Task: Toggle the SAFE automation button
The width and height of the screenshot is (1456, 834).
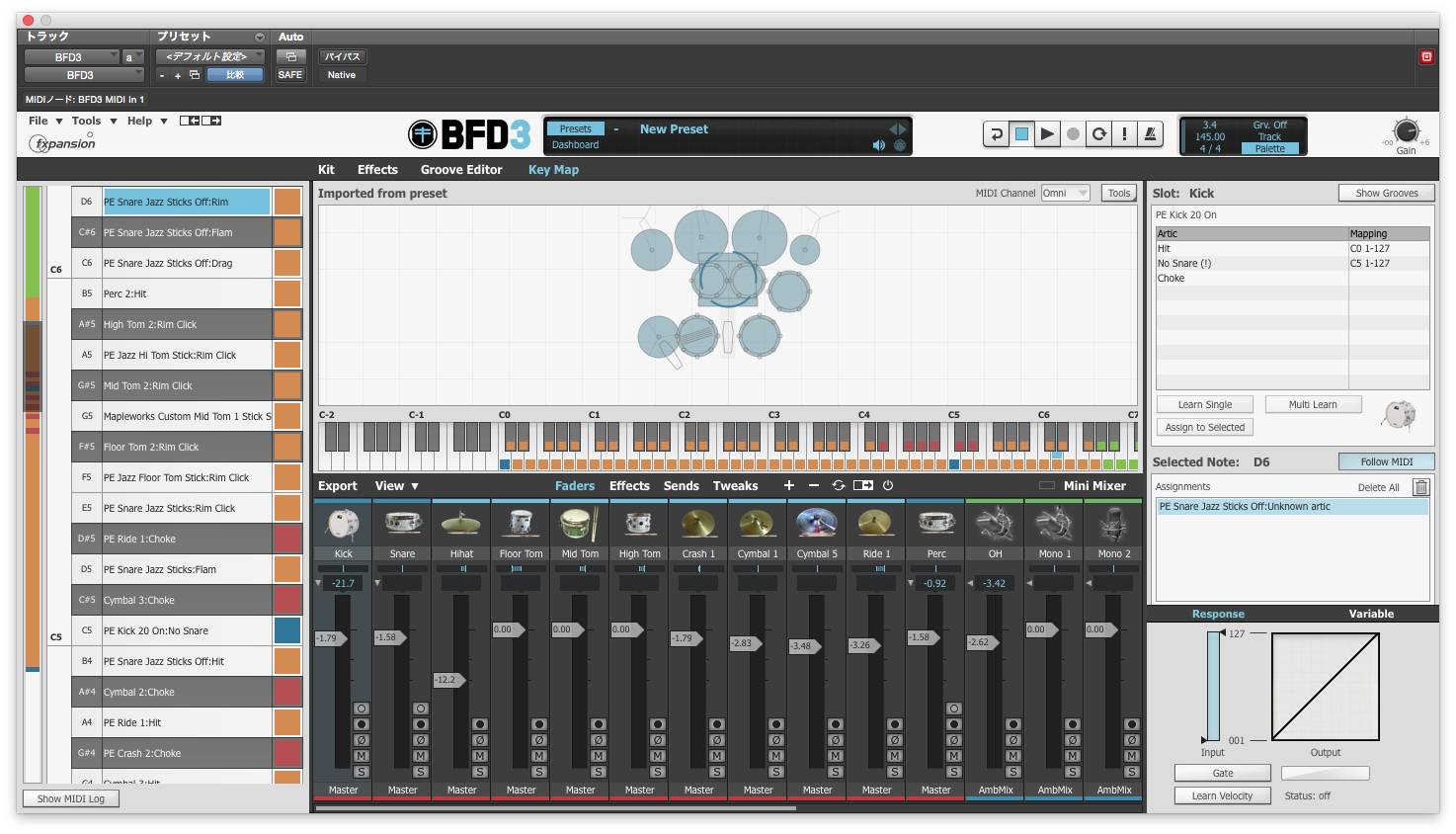Action: [x=290, y=75]
